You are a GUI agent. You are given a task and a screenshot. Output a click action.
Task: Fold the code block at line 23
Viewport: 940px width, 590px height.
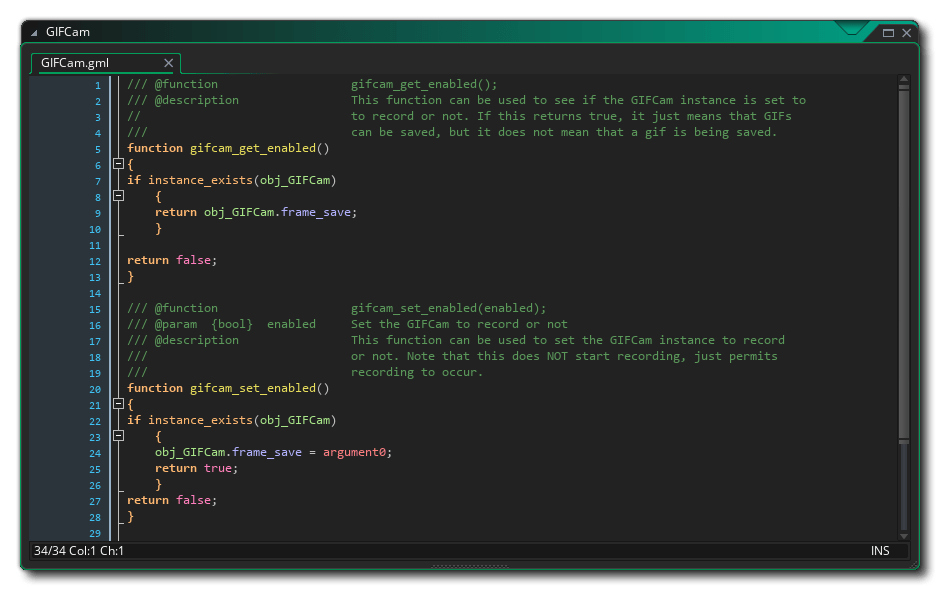[x=118, y=437]
